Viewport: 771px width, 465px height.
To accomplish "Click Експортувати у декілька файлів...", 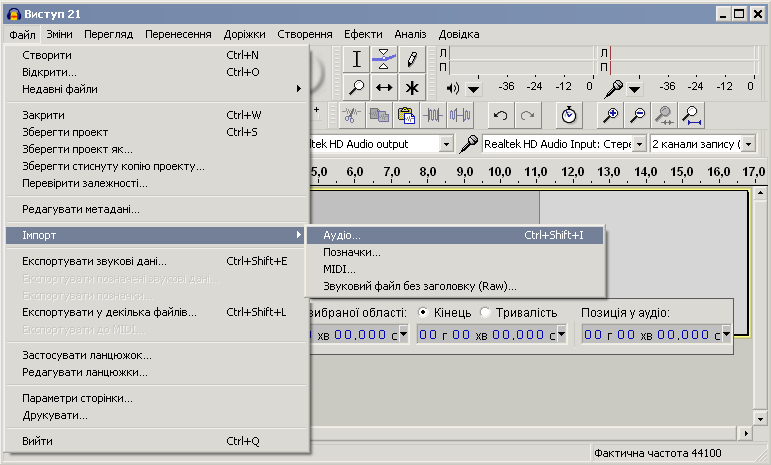I will click(x=157, y=312).
